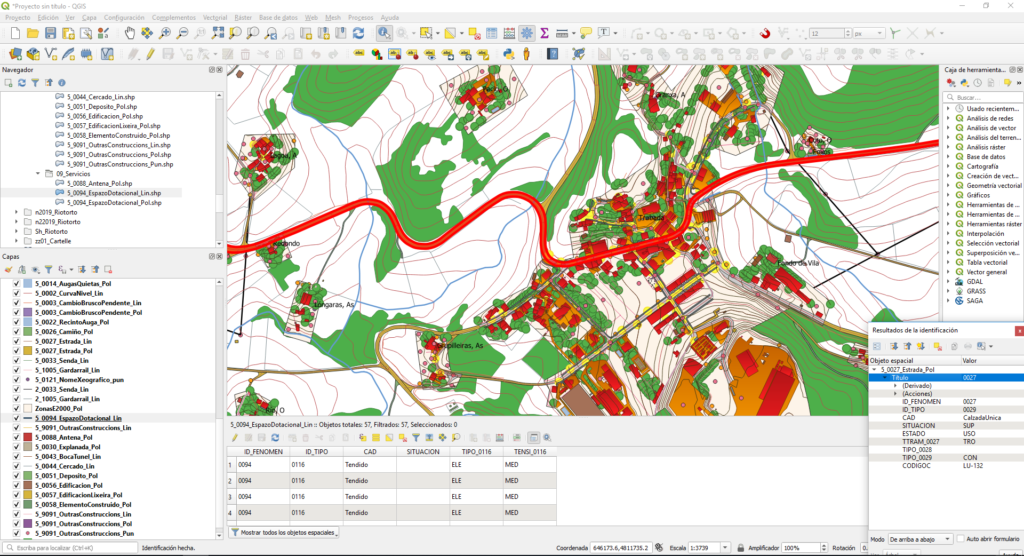This screenshot has height=556, width=1024.
Task: Click the Objeto espacial column header
Action: (914, 361)
